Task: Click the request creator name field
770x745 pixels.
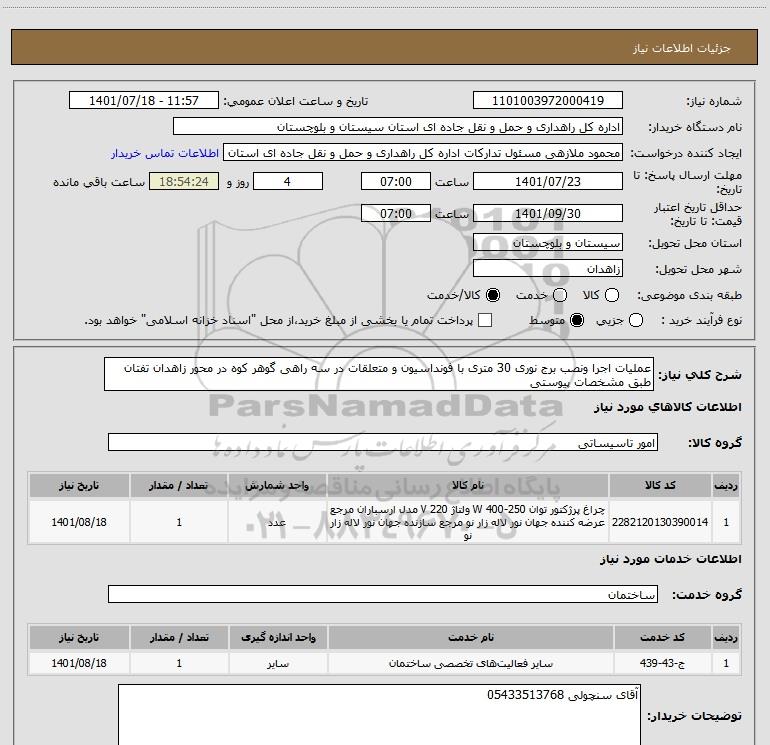Action: (x=423, y=153)
